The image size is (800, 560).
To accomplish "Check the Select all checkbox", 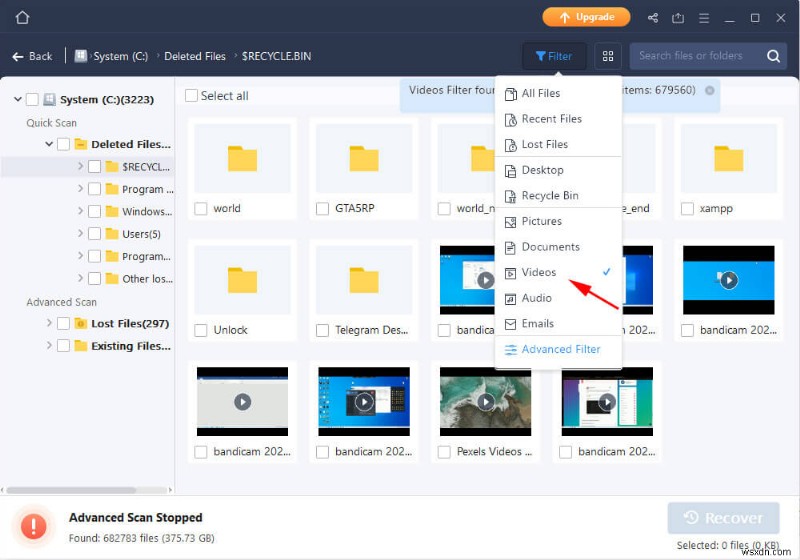I will (x=191, y=95).
